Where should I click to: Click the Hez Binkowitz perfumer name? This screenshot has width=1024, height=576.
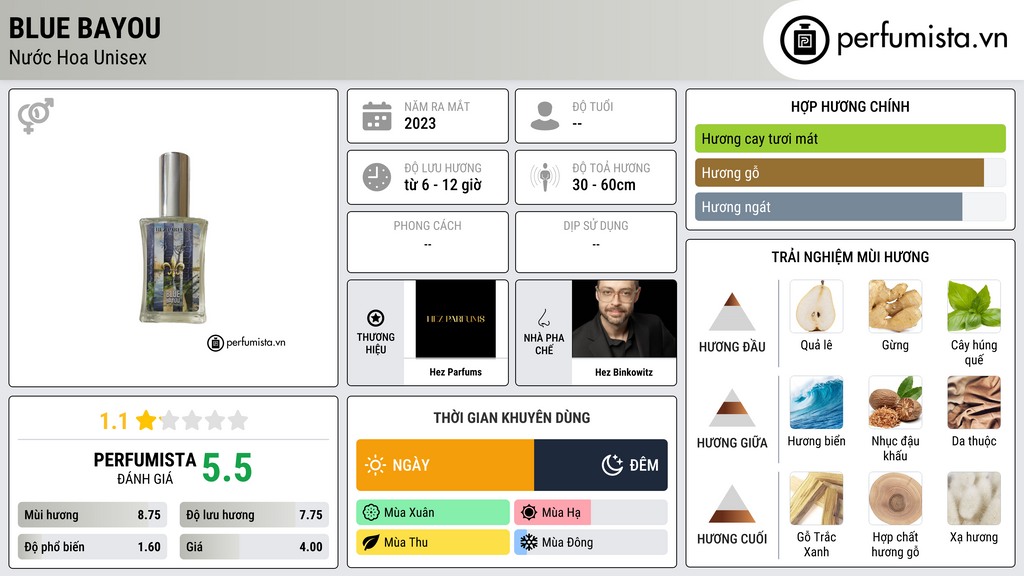tap(624, 372)
